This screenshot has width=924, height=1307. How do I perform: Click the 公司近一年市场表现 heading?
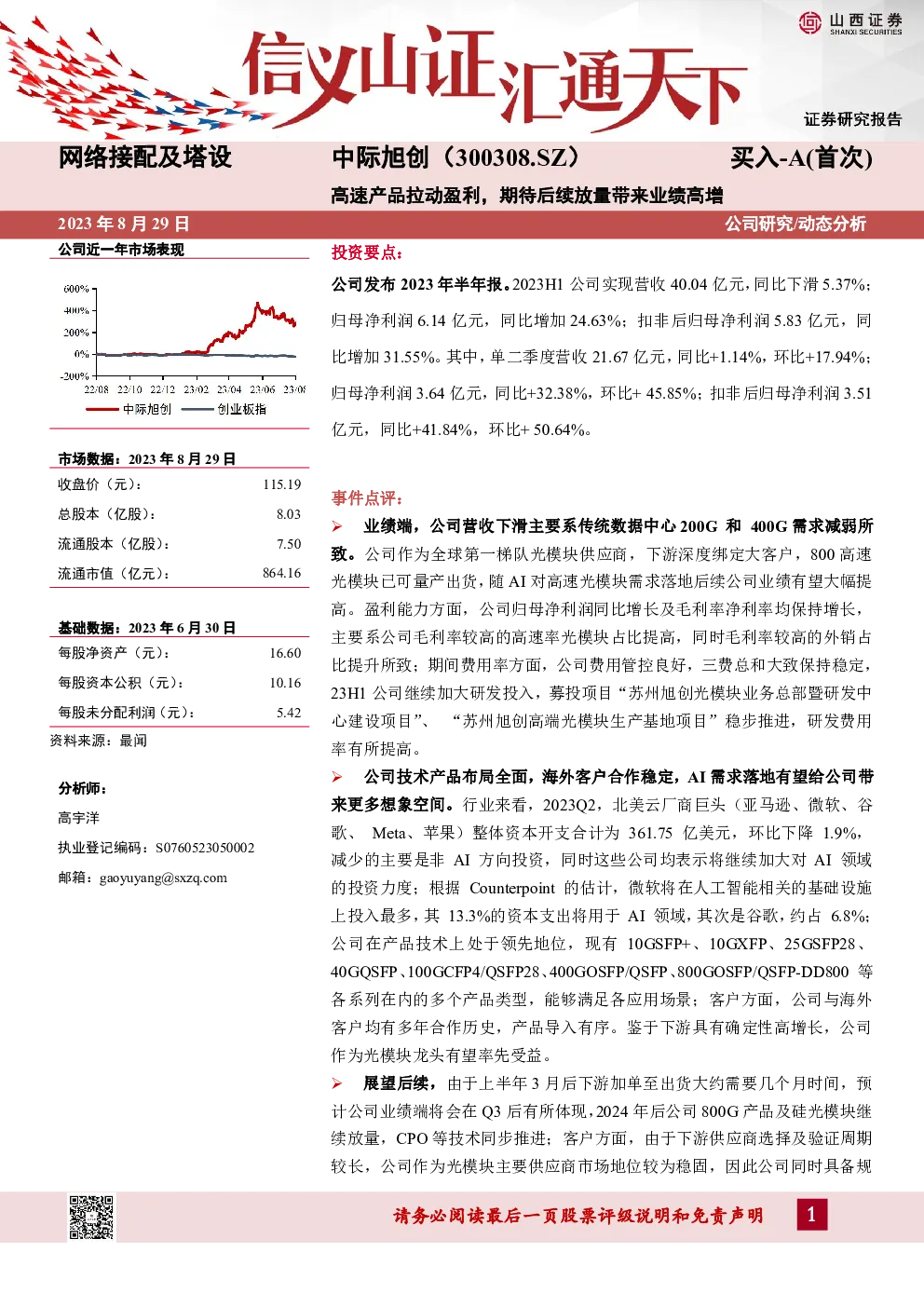click(121, 250)
